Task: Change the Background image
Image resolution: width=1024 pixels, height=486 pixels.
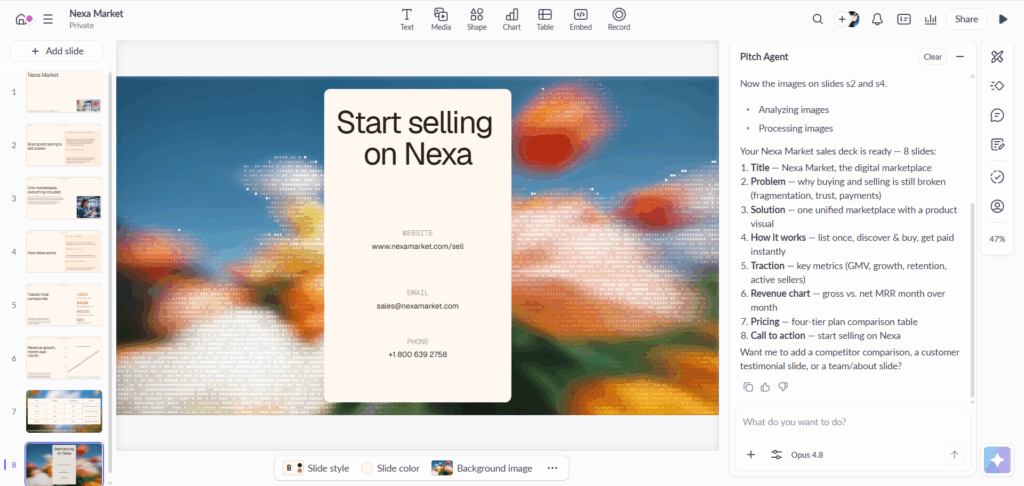Action: coord(482,468)
